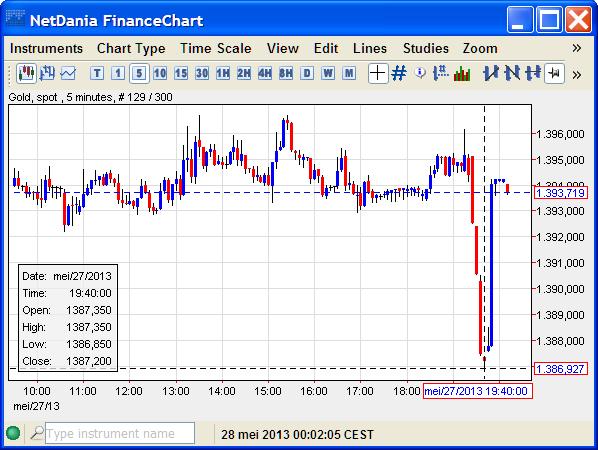Switch to 15 minute time scale
598x450 pixels.
pyautogui.click(x=181, y=73)
